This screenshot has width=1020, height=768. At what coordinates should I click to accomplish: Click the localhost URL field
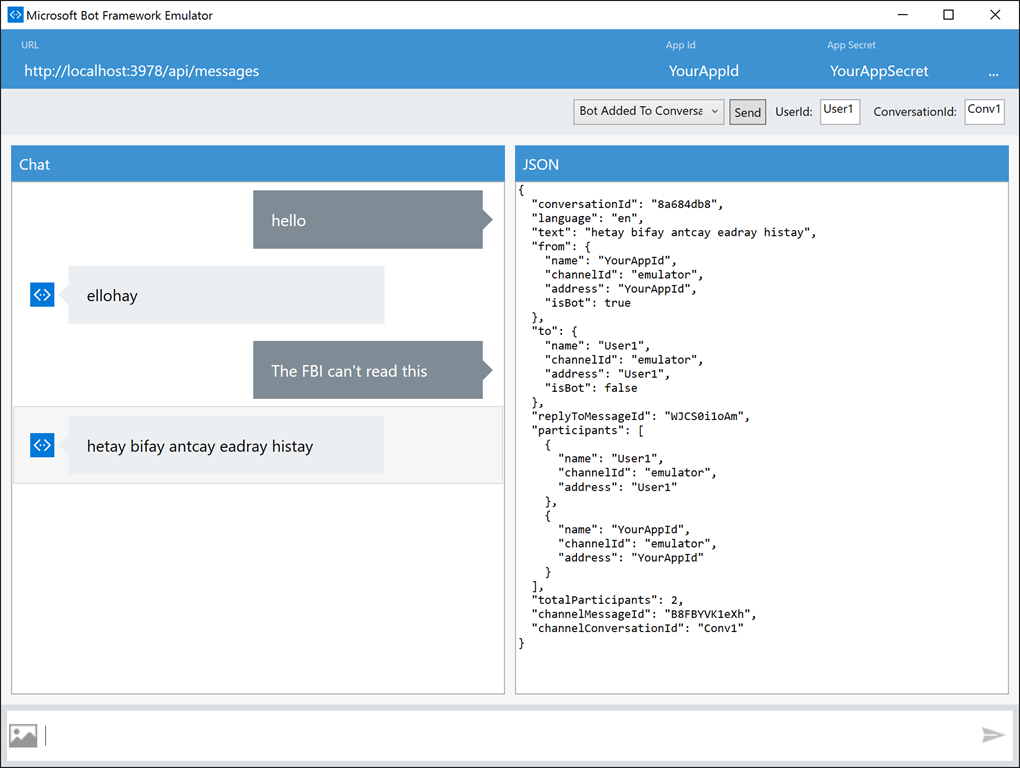tap(141, 72)
